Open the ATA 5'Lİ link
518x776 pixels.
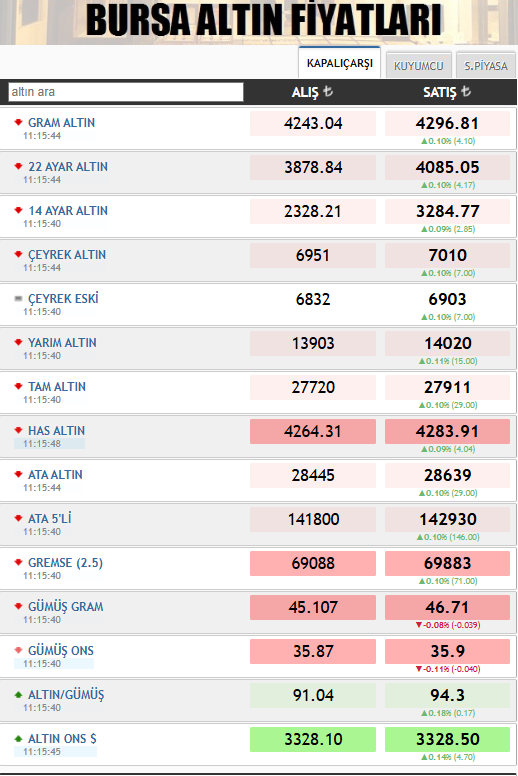(x=49, y=519)
